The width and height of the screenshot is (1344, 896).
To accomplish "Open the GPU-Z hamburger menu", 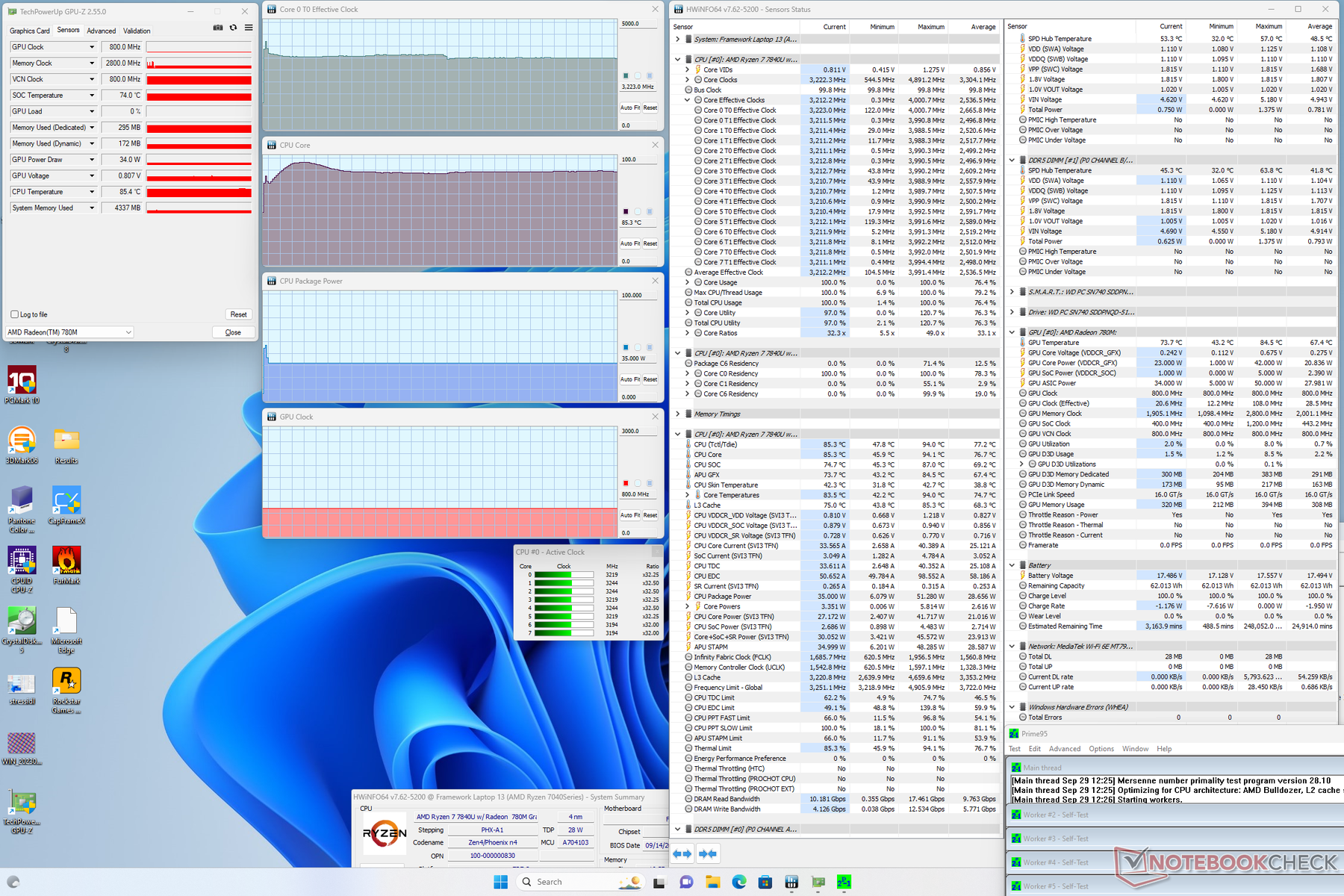I will (x=249, y=28).
